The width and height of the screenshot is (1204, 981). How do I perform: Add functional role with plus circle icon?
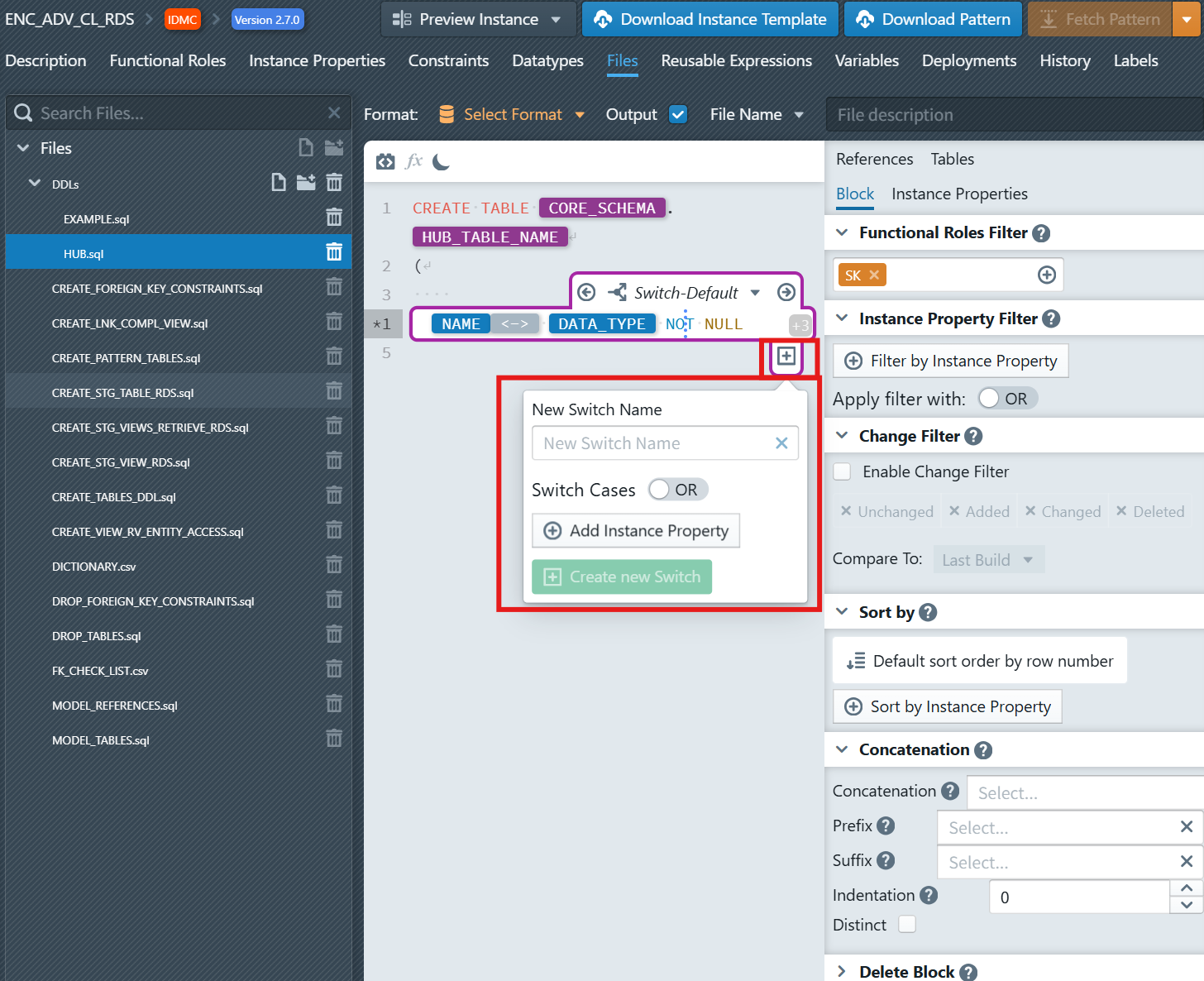[x=1046, y=275]
